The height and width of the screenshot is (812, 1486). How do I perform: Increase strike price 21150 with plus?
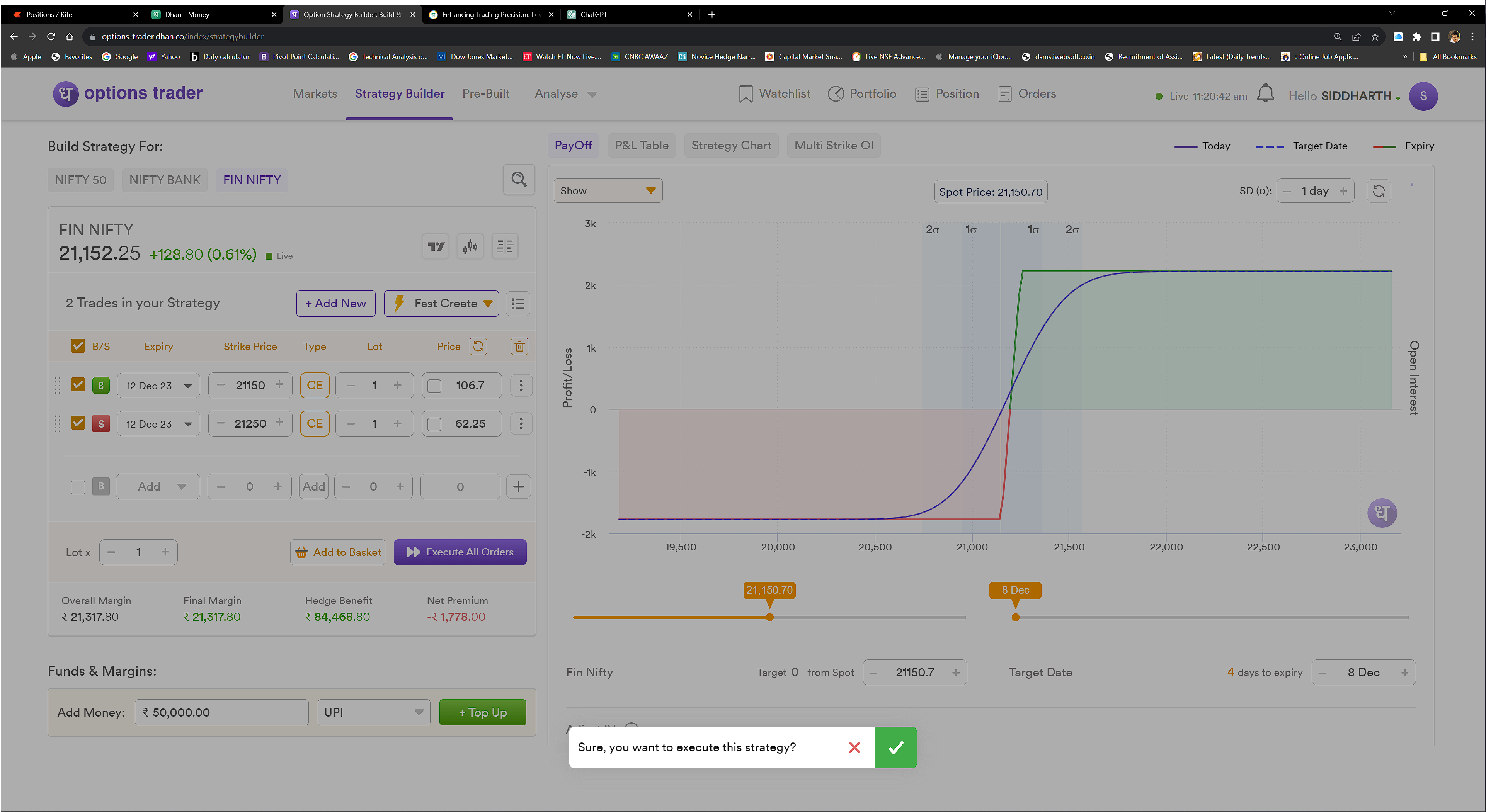(279, 385)
